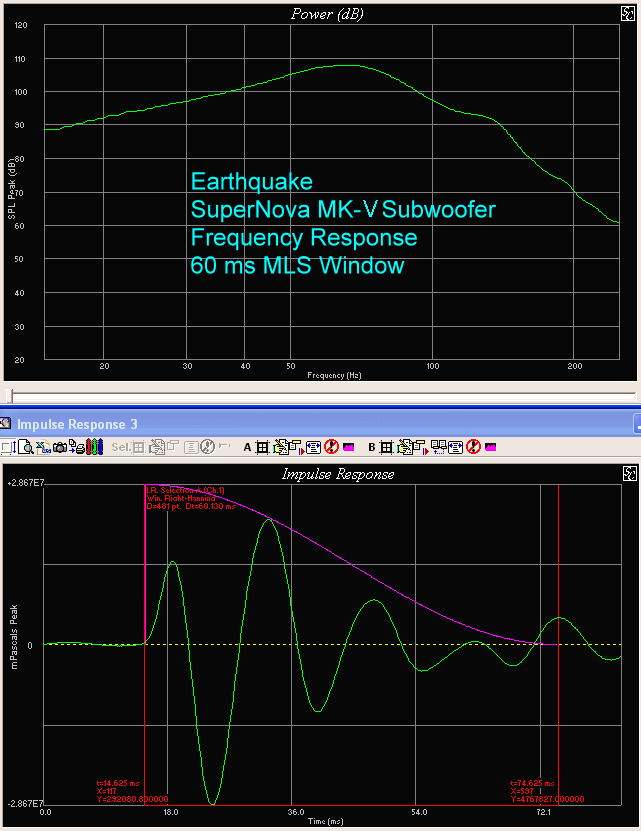Click the '60 ms MLS Window' annotation
Image resolution: width=641 pixels, height=831 pixels.
pos(297,266)
